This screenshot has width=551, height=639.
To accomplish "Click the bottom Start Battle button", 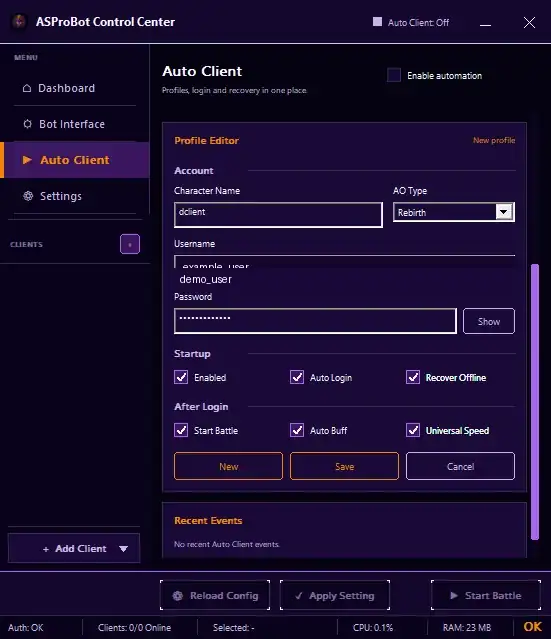I will point(486,595).
